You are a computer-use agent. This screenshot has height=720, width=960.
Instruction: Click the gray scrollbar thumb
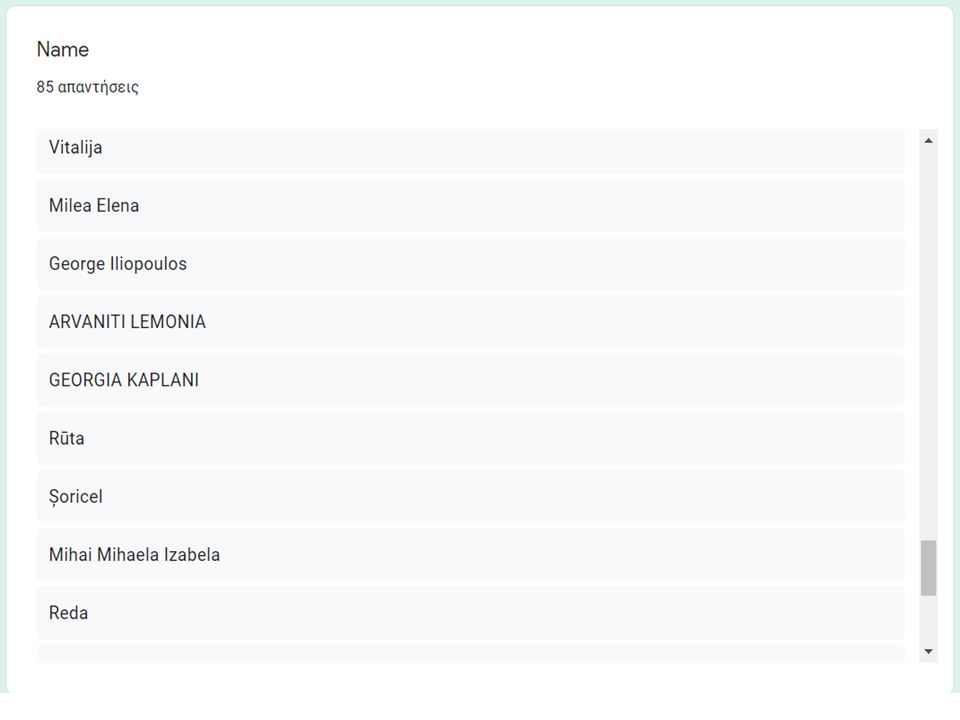point(929,568)
